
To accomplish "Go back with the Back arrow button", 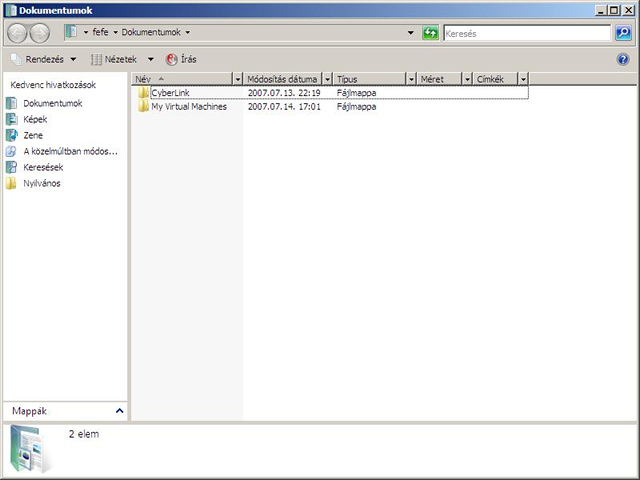I will click(x=17, y=33).
